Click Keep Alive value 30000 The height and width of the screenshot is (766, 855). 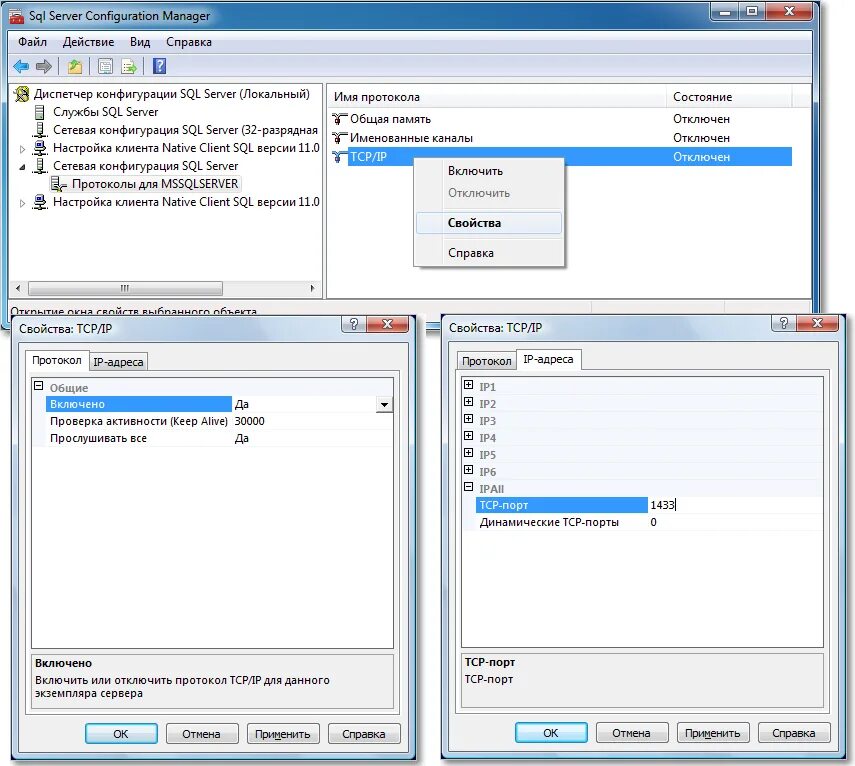tap(312, 421)
